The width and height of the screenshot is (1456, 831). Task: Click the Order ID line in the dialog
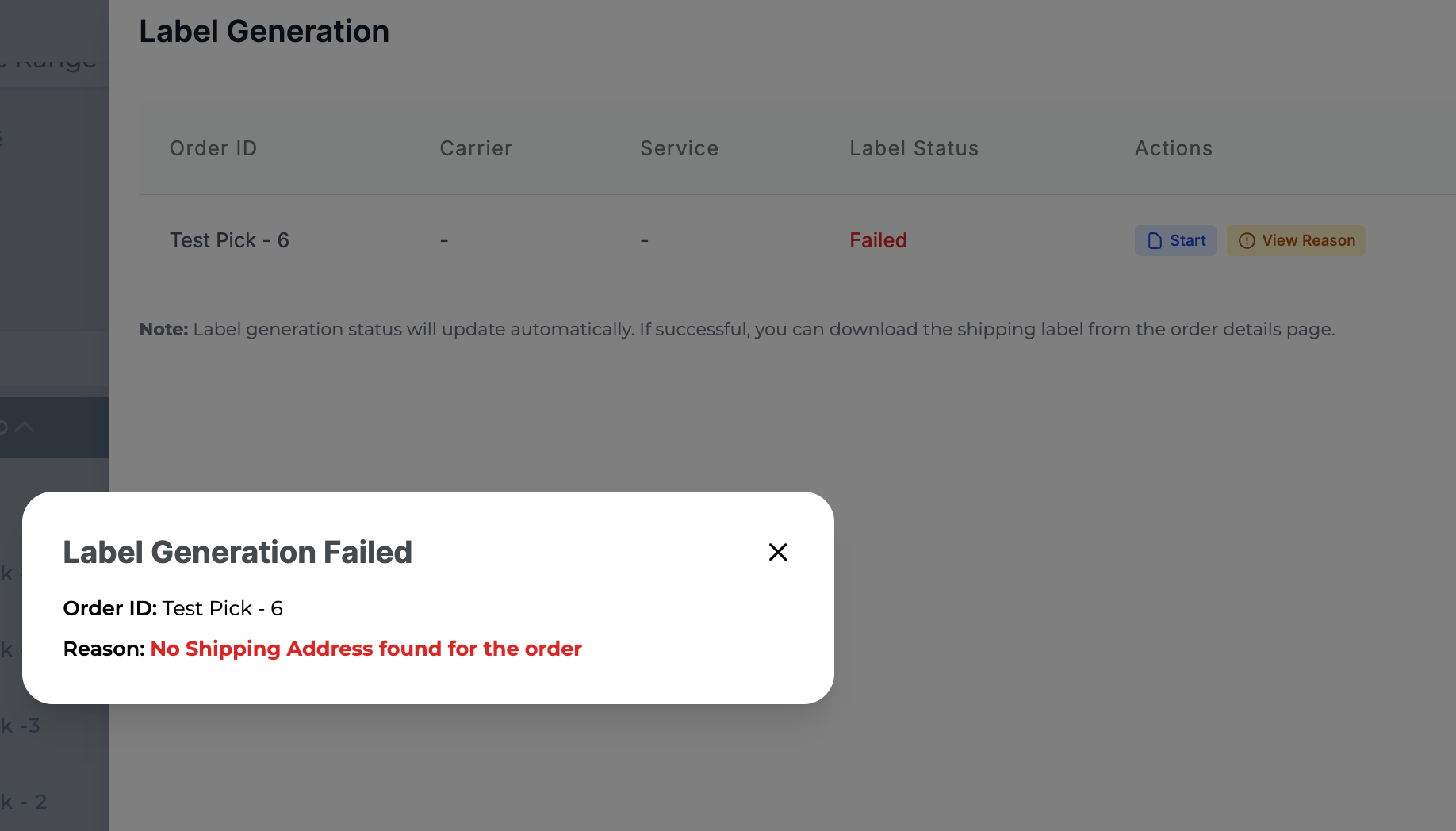[173, 608]
